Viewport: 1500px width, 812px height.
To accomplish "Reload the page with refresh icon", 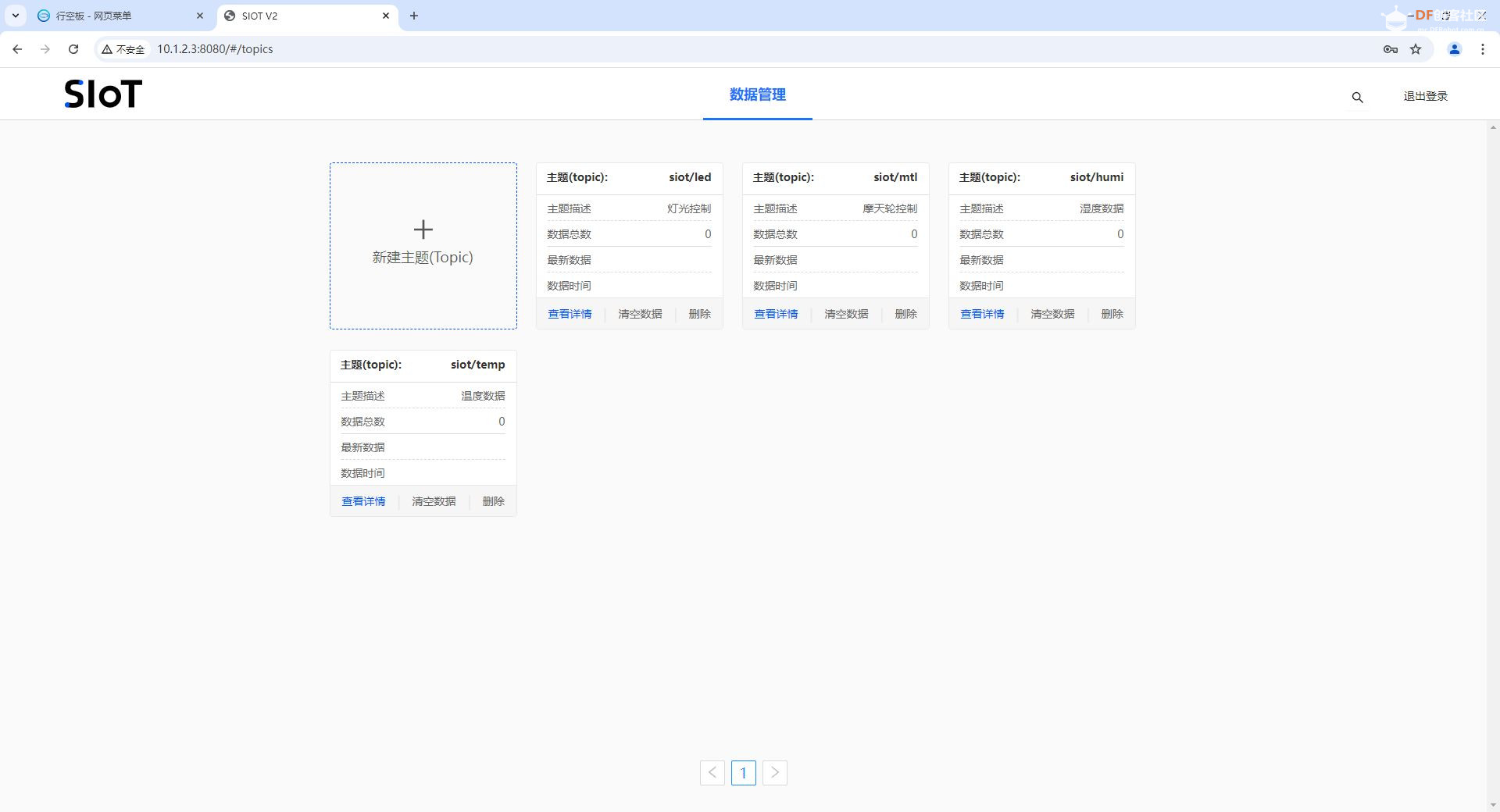I will click(73, 48).
